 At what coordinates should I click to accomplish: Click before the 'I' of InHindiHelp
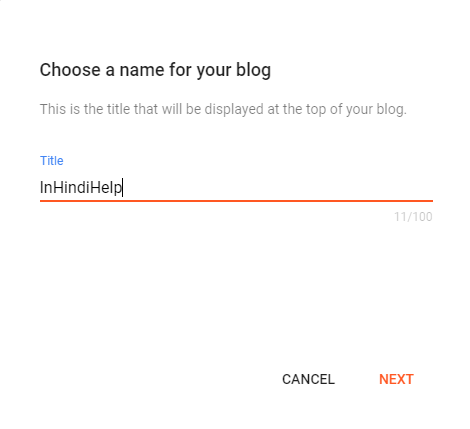coord(40,187)
